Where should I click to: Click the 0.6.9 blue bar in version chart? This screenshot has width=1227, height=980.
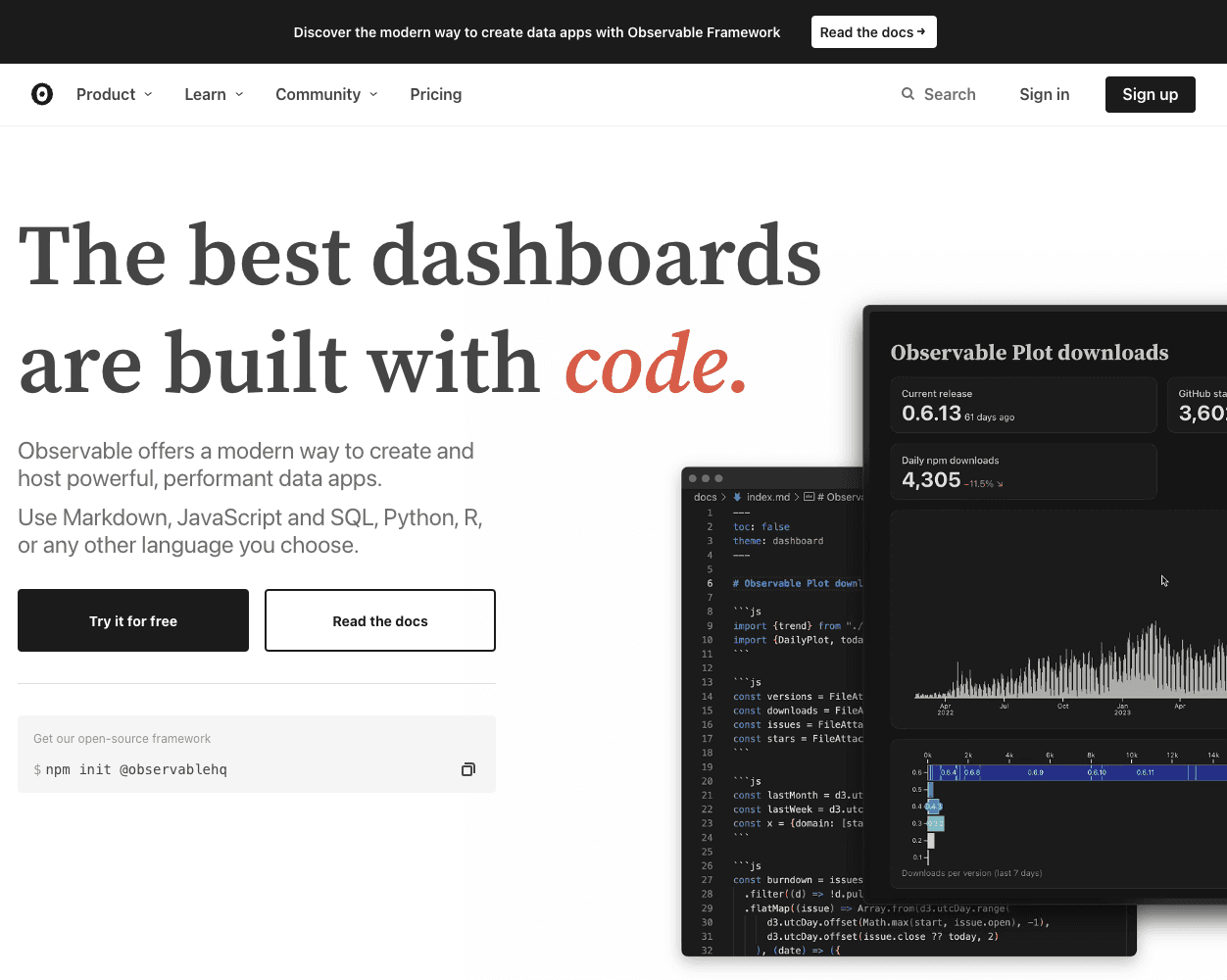coord(1034,772)
